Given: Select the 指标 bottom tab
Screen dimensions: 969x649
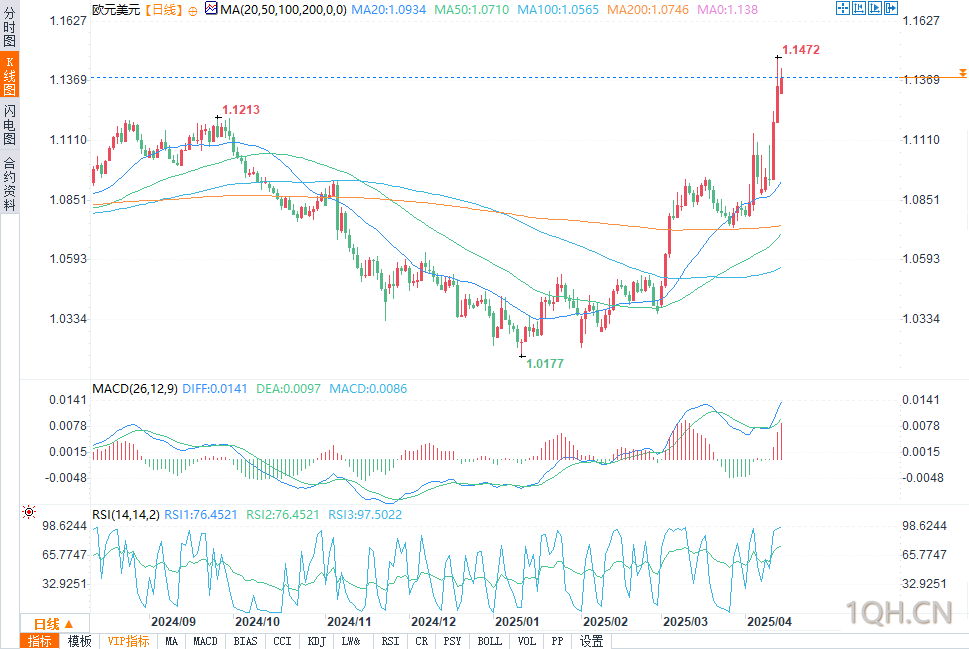Looking at the screenshot, I should pos(40,641).
